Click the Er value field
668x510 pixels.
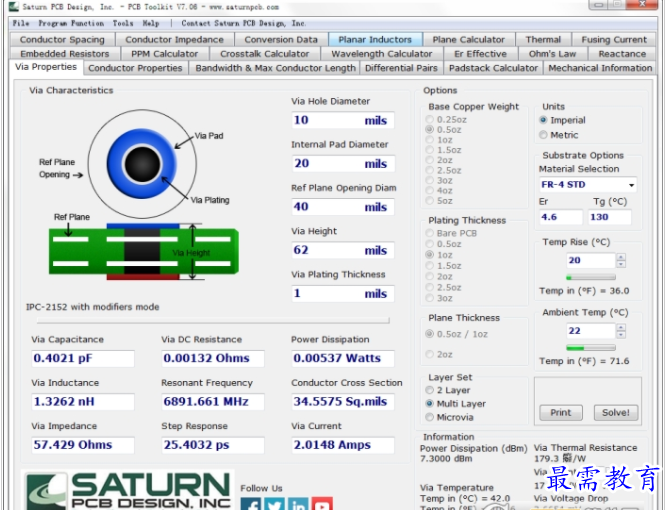coord(561,217)
